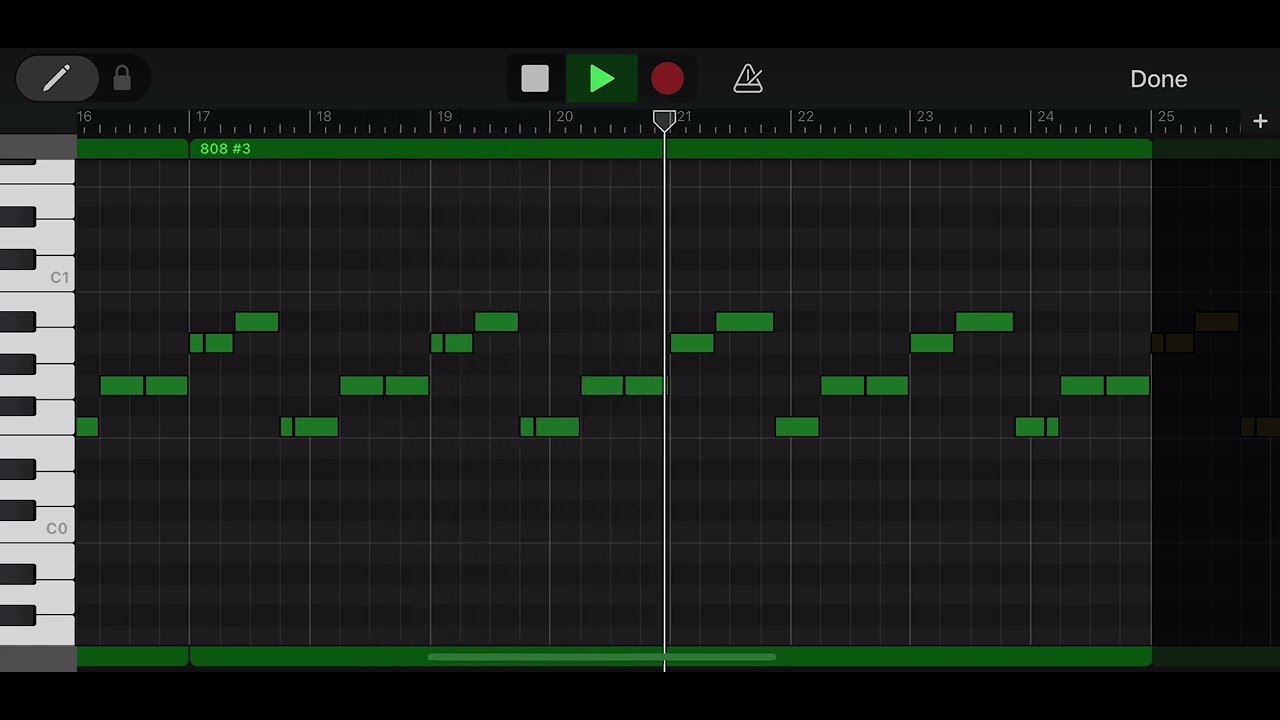The height and width of the screenshot is (720, 1280).
Task: Tap bar 25 on the ruler
Action: [x=1166, y=117]
